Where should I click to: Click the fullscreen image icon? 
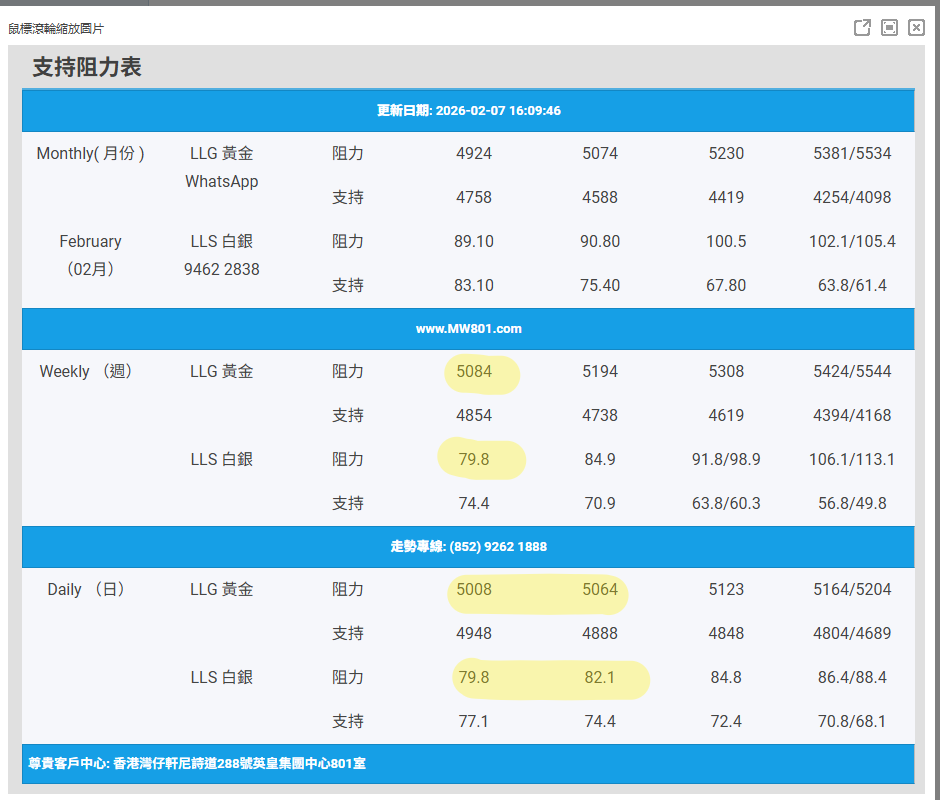pos(889,27)
